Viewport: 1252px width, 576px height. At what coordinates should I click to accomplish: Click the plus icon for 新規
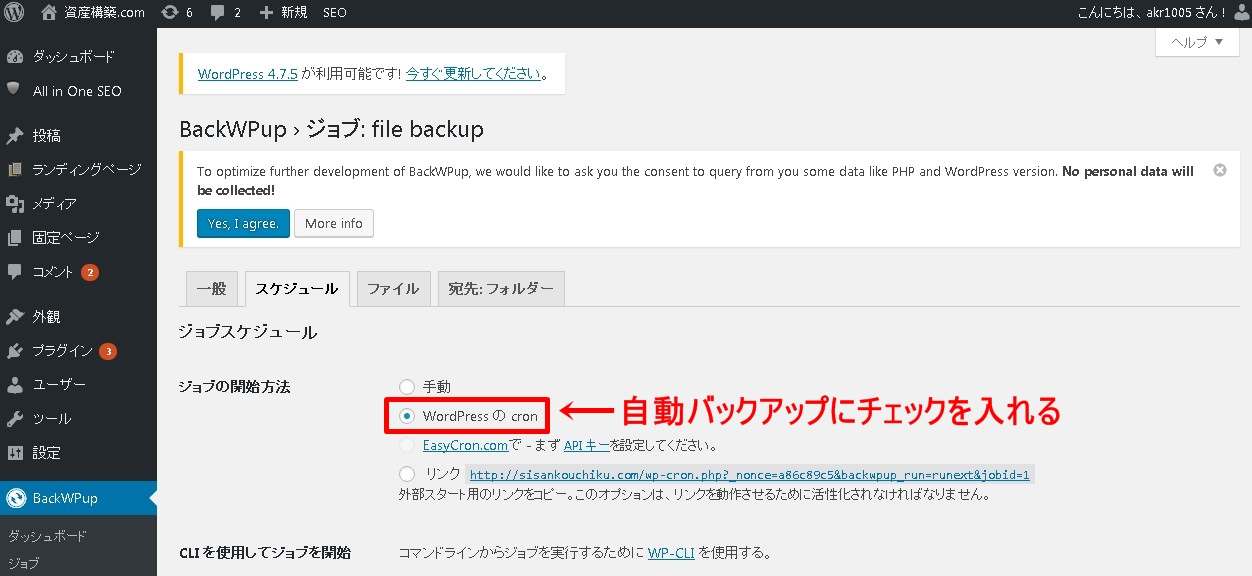point(266,13)
